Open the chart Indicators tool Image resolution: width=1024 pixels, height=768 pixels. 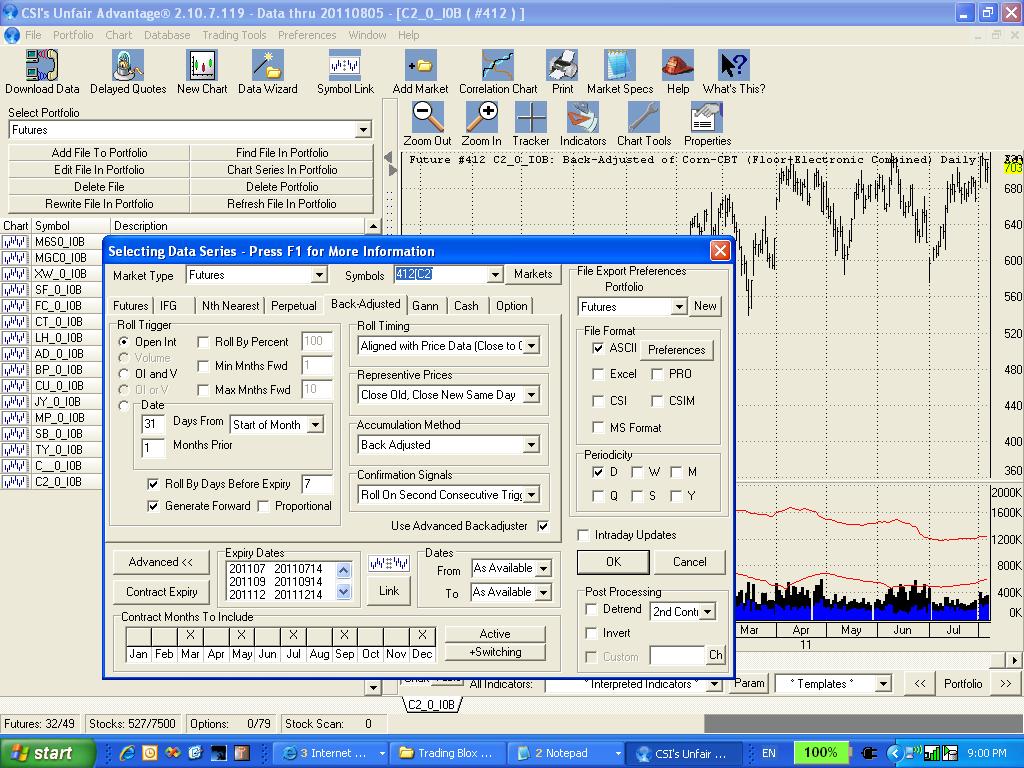(x=583, y=118)
